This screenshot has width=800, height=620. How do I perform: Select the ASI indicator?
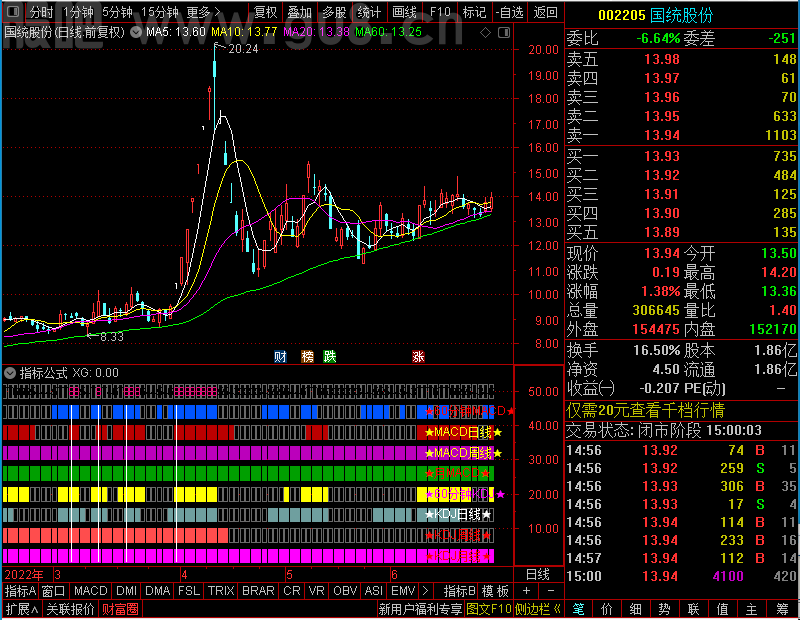click(373, 591)
